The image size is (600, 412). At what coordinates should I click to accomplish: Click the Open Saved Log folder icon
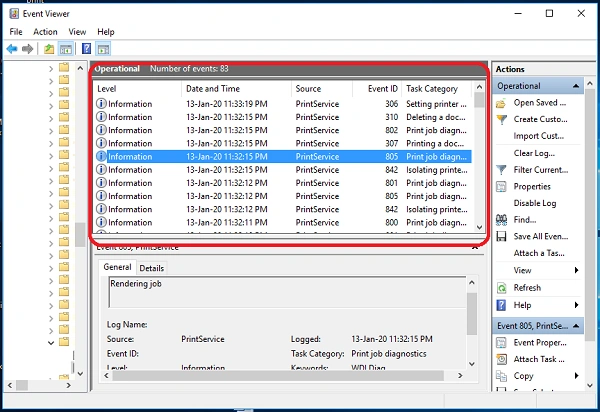[x=501, y=103]
